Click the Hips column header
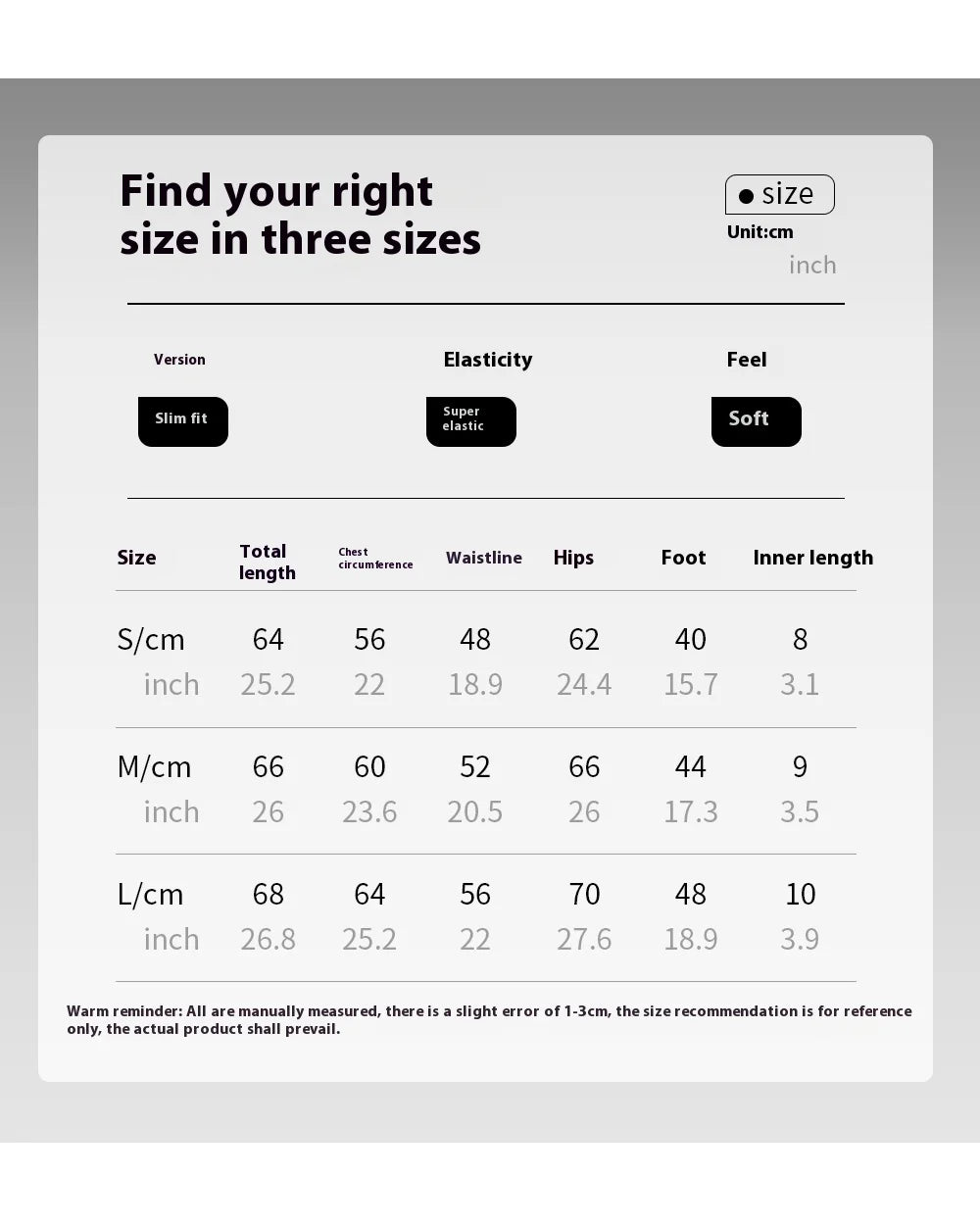Viewport: 980px width, 1225px height. (x=573, y=558)
